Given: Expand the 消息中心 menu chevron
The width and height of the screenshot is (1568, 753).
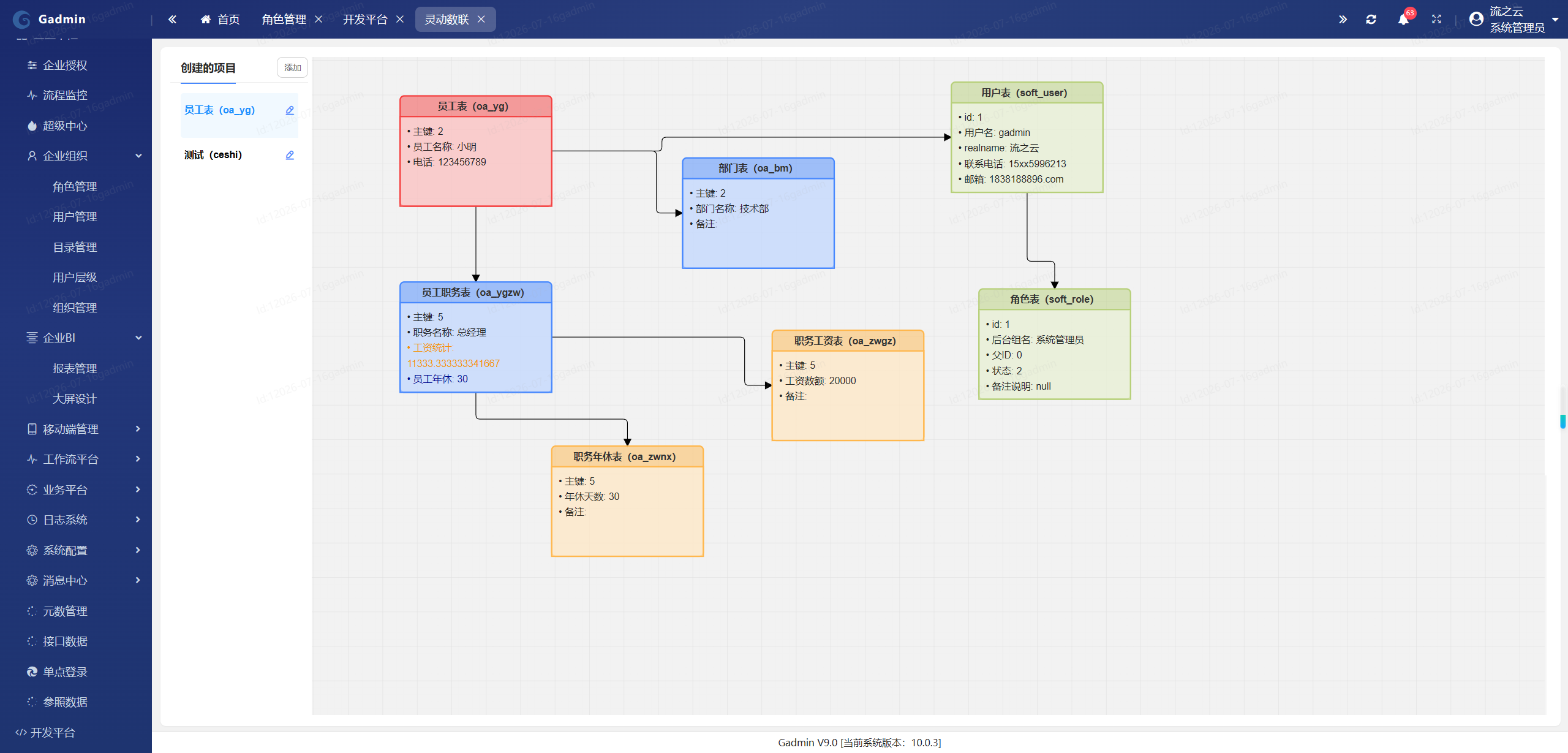Looking at the screenshot, I should tap(138, 580).
